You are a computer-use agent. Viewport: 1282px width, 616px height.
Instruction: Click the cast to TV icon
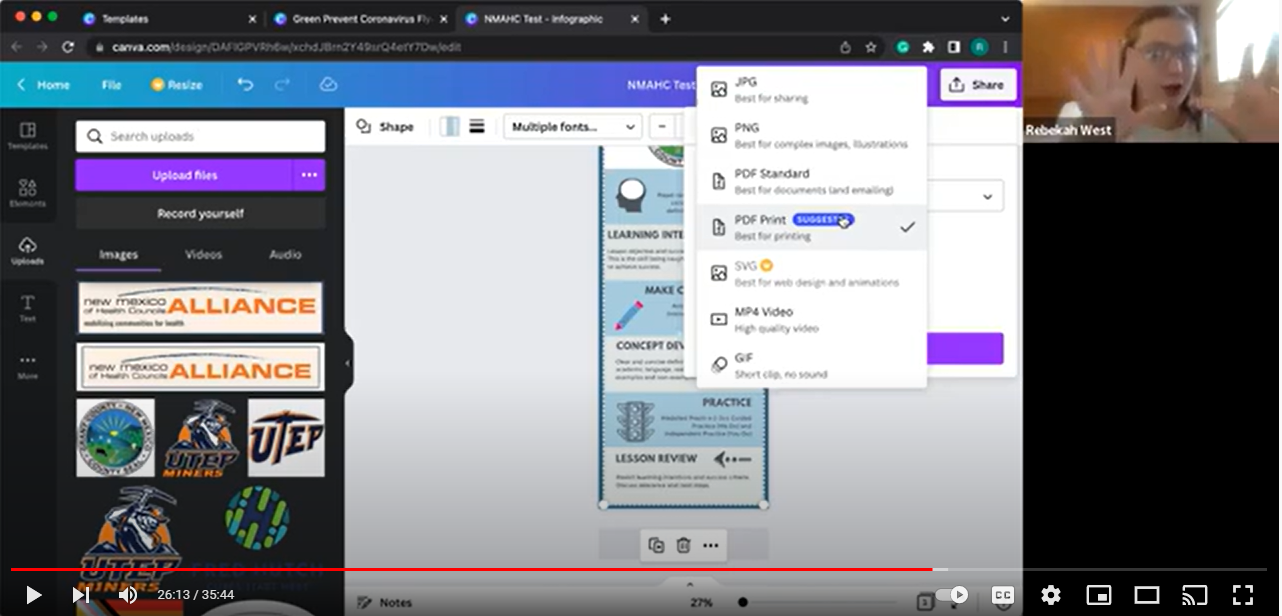[x=1194, y=595]
